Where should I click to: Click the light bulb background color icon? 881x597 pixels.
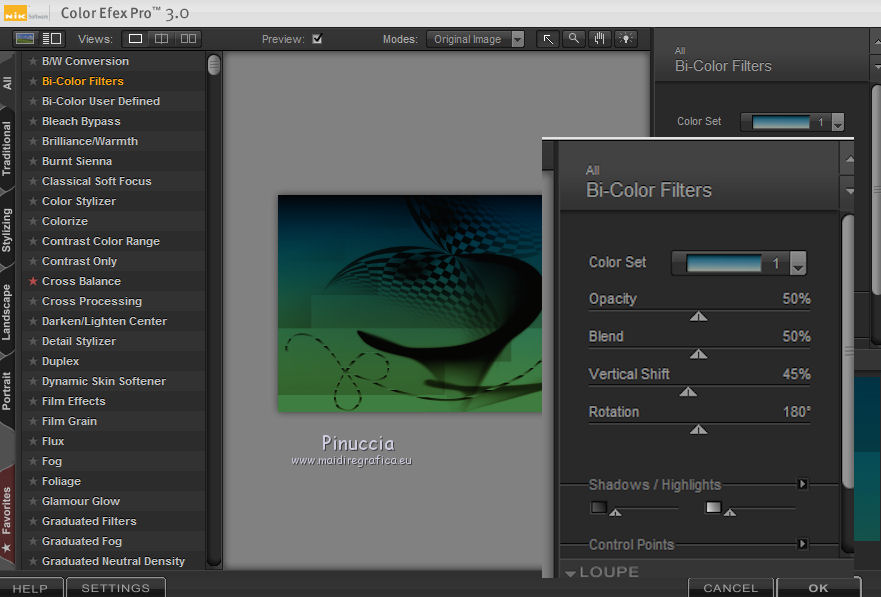[626, 39]
